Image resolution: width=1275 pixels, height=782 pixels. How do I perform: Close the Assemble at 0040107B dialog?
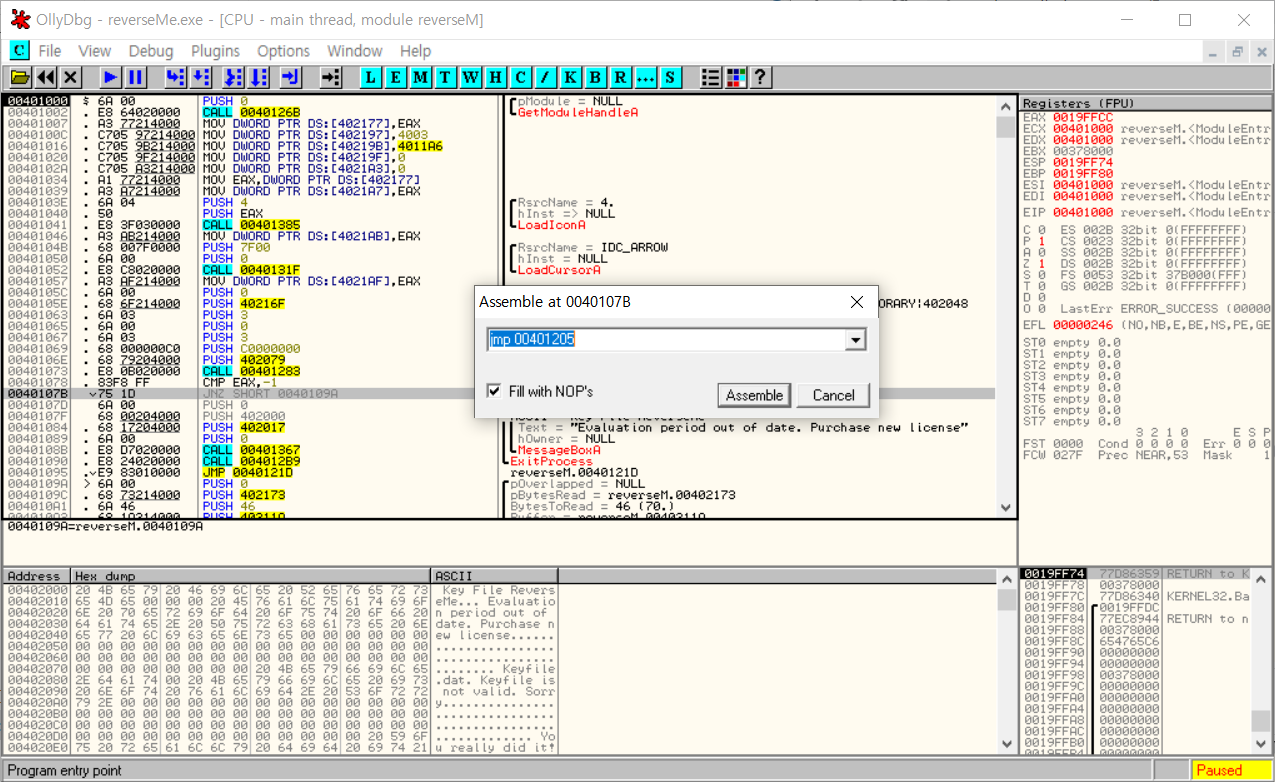(x=856, y=302)
